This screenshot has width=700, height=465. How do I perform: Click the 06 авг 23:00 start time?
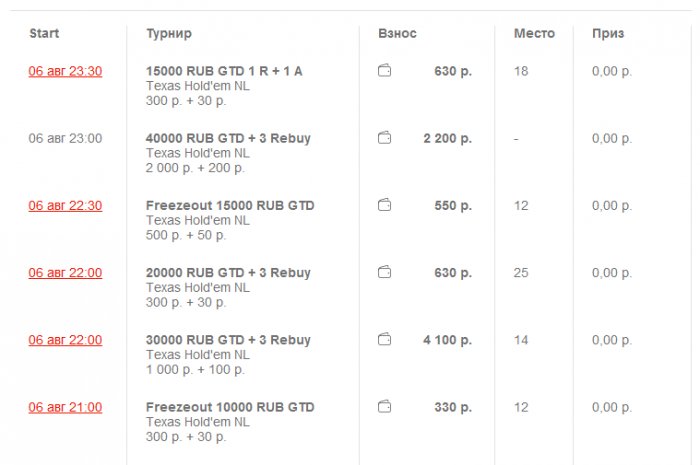[65, 138]
